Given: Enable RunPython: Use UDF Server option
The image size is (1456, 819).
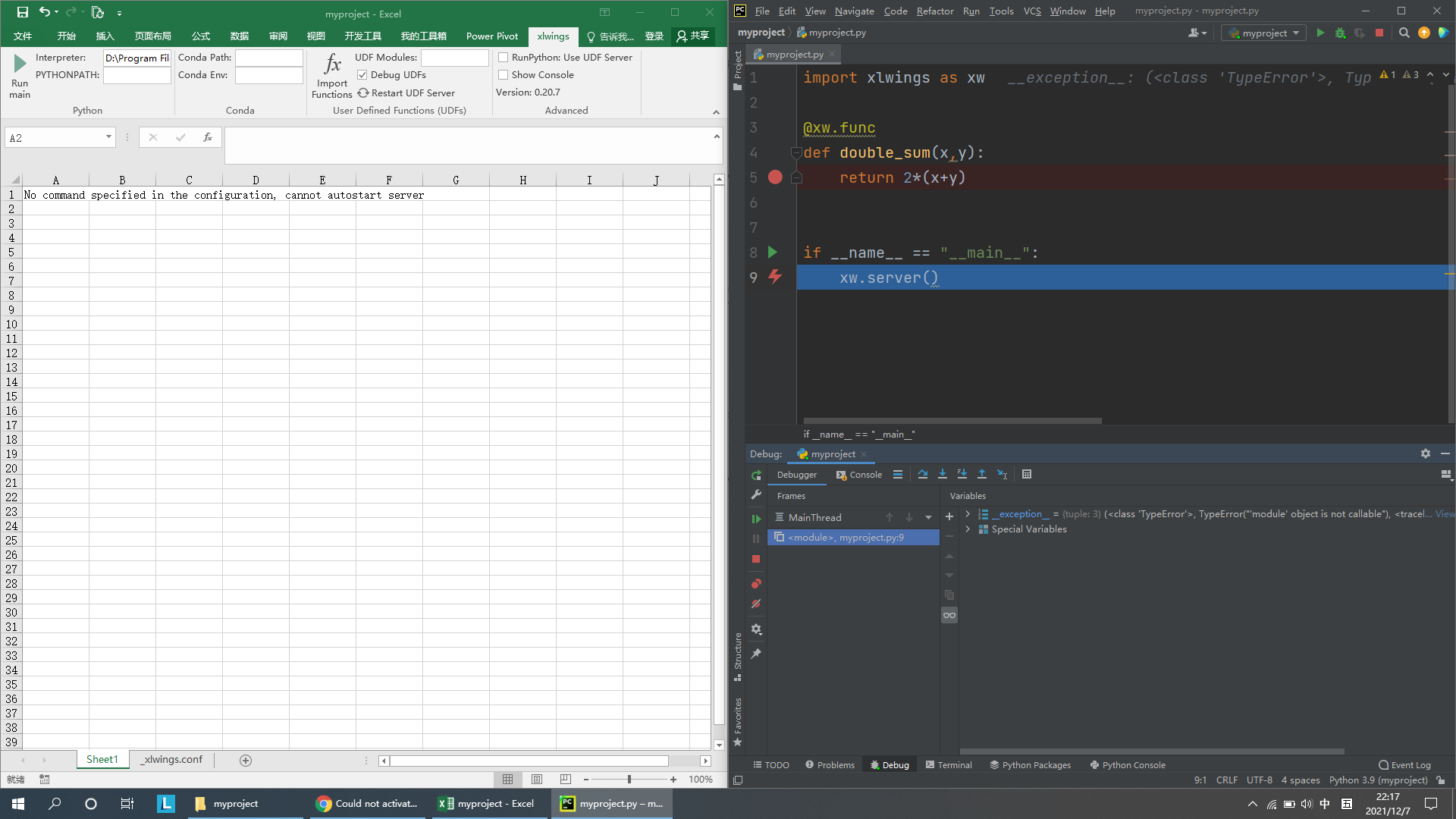Looking at the screenshot, I should click(504, 57).
